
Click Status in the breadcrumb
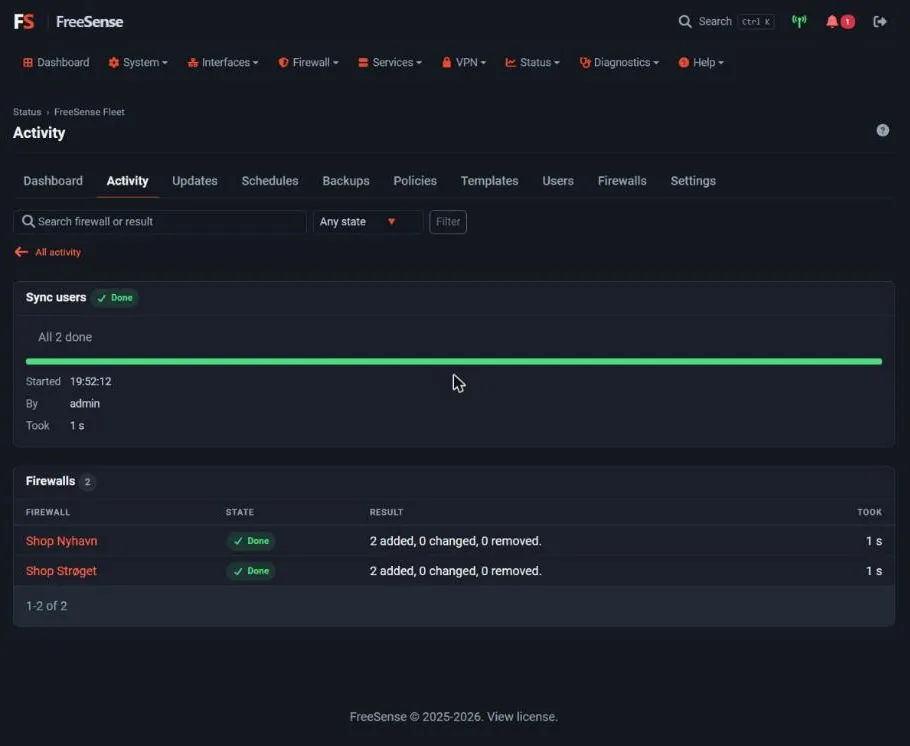[27, 111]
